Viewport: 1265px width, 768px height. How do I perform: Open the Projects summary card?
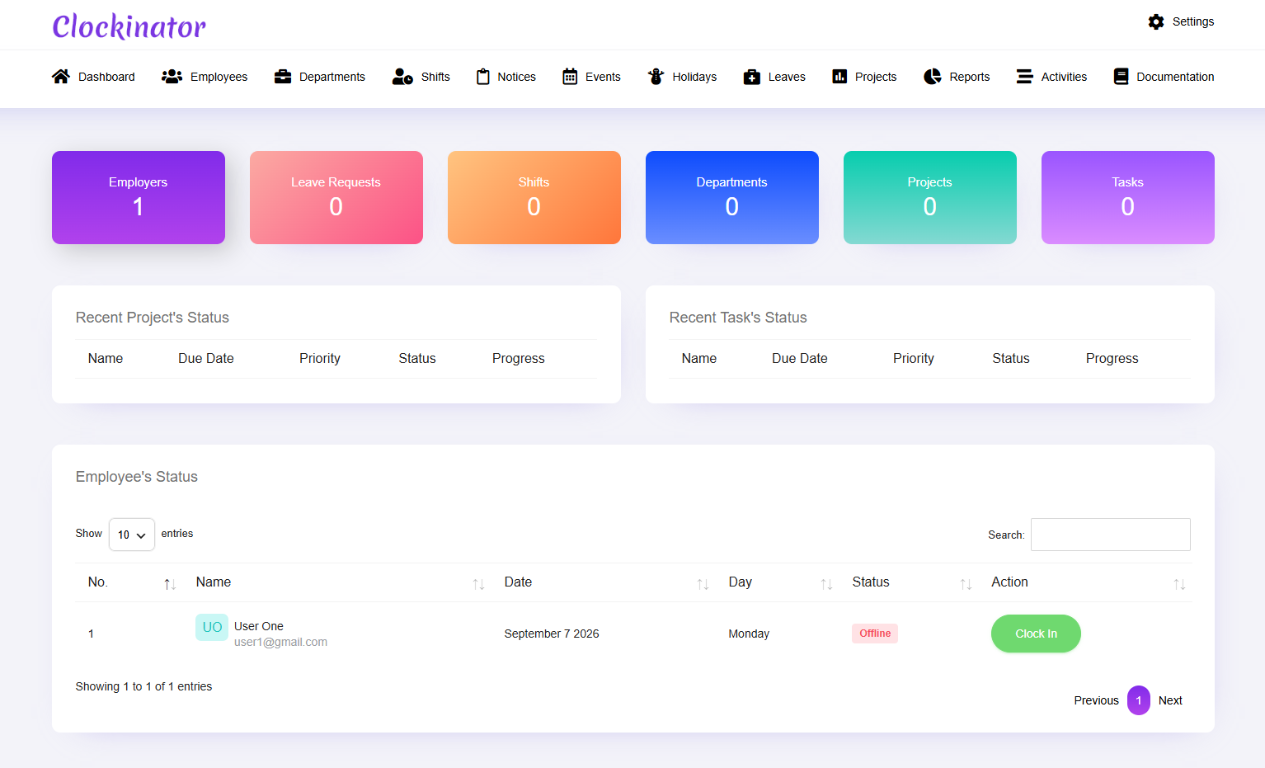(x=930, y=197)
